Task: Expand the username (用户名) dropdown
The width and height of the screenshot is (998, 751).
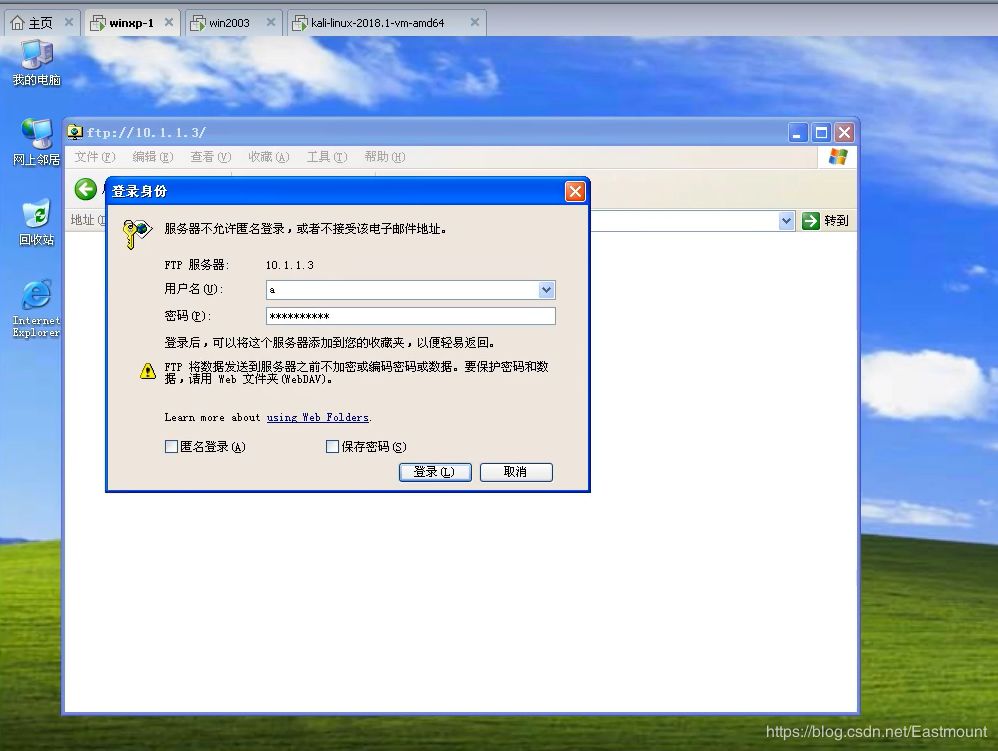Action: pyautogui.click(x=546, y=290)
